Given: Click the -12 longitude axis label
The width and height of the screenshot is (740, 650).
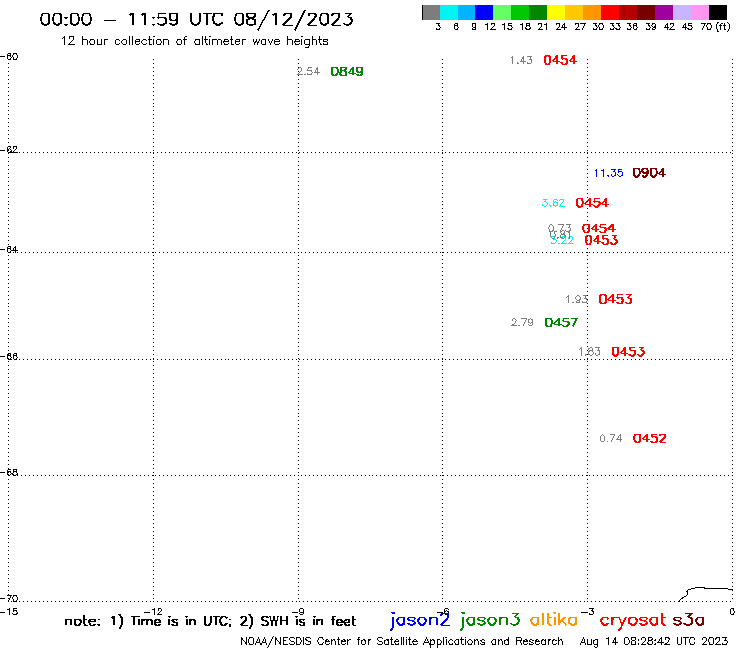Looking at the screenshot, I should pyautogui.click(x=153, y=612).
